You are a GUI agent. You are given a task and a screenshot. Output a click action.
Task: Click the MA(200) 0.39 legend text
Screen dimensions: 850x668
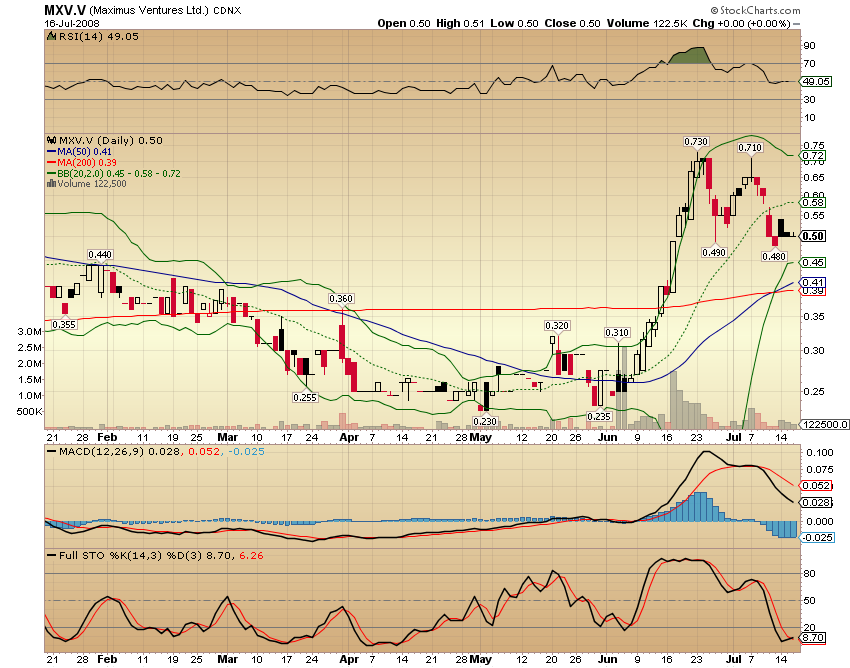pyautogui.click(x=87, y=163)
